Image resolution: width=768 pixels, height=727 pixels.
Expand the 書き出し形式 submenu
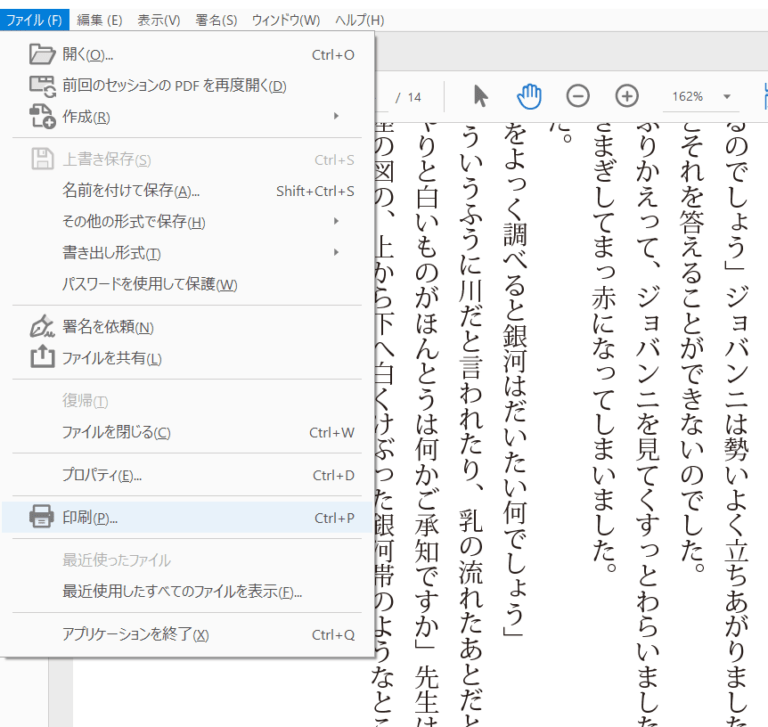336,252
